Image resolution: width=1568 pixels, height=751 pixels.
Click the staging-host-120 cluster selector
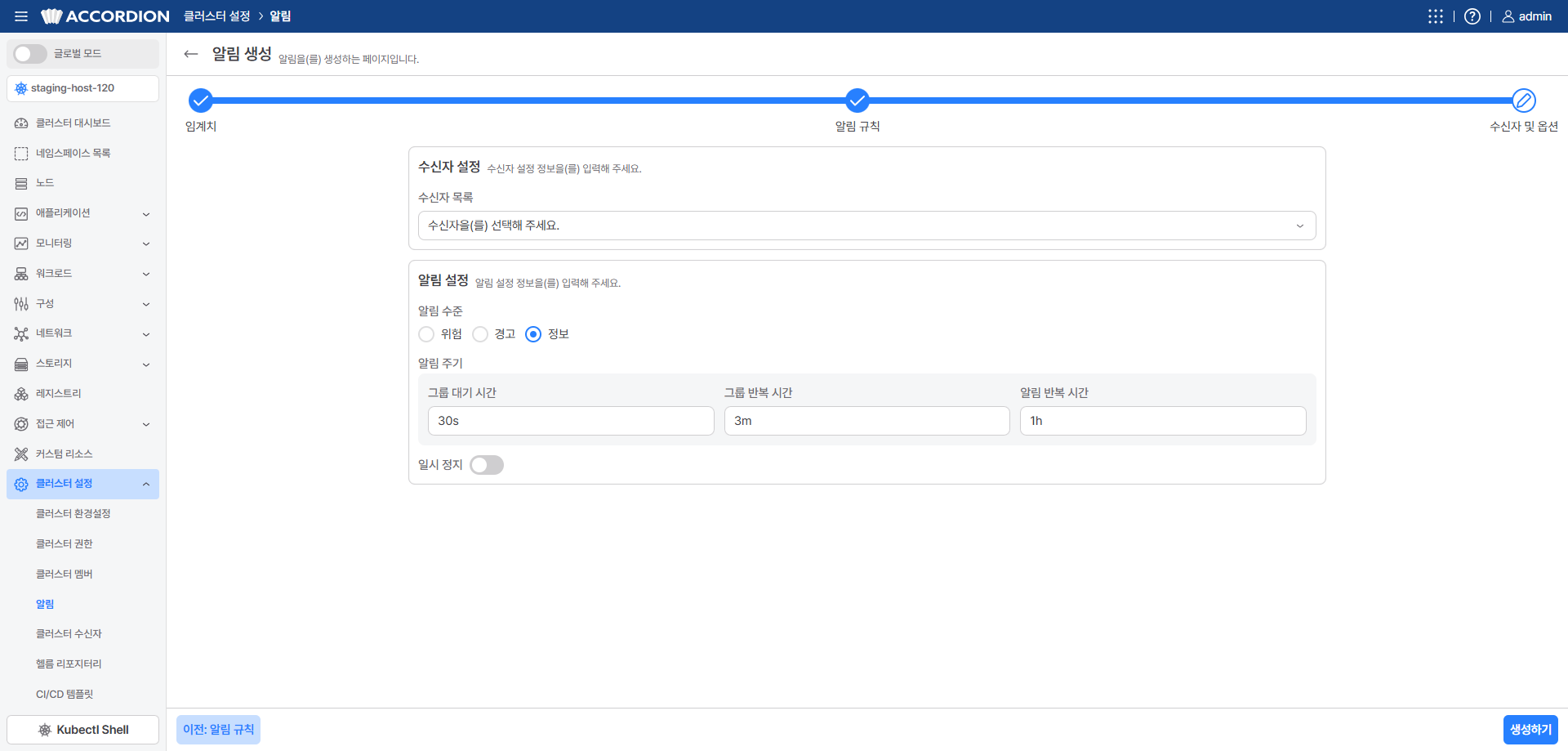(x=82, y=88)
